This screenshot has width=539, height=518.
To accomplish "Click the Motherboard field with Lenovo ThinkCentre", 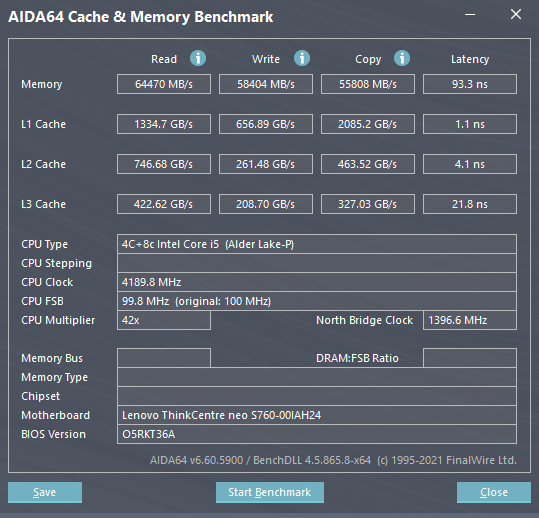I will (317, 415).
